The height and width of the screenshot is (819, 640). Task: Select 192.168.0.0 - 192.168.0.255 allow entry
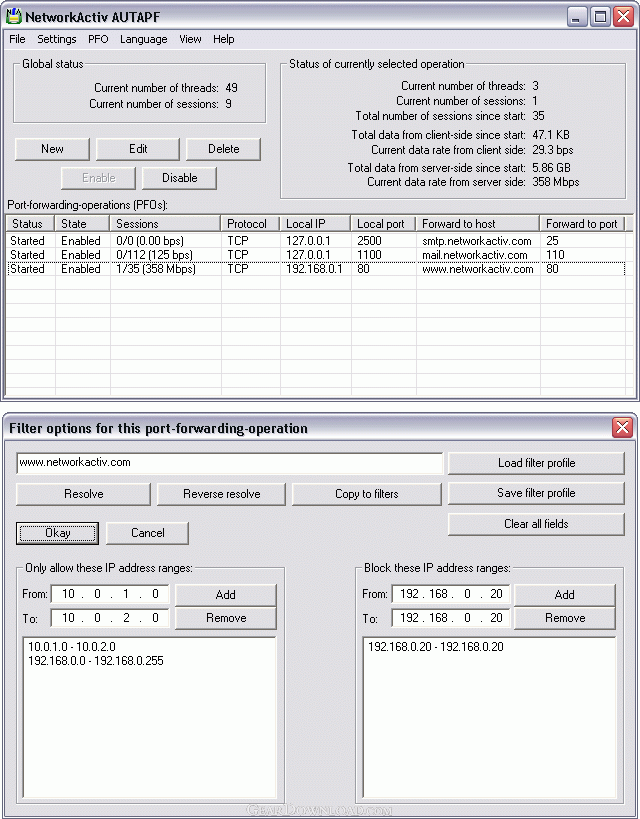tap(96, 661)
